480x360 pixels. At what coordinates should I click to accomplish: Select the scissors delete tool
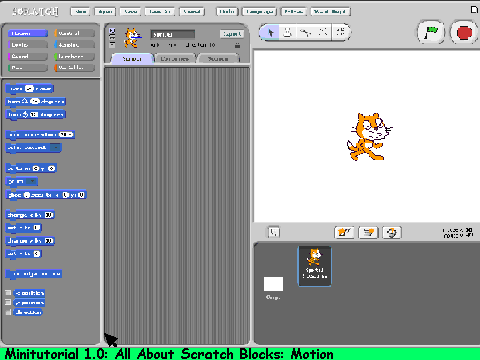coord(305,32)
